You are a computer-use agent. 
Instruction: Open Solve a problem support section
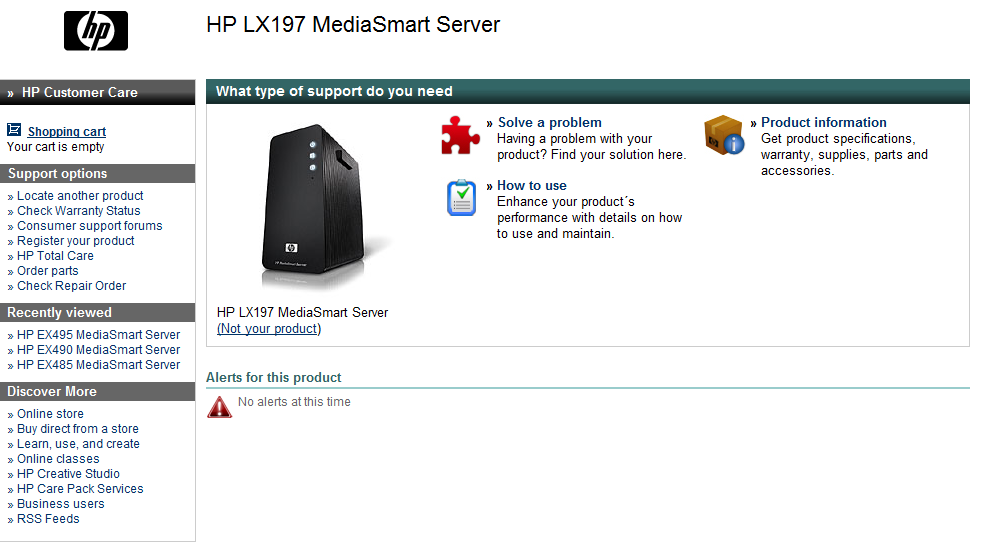point(550,122)
